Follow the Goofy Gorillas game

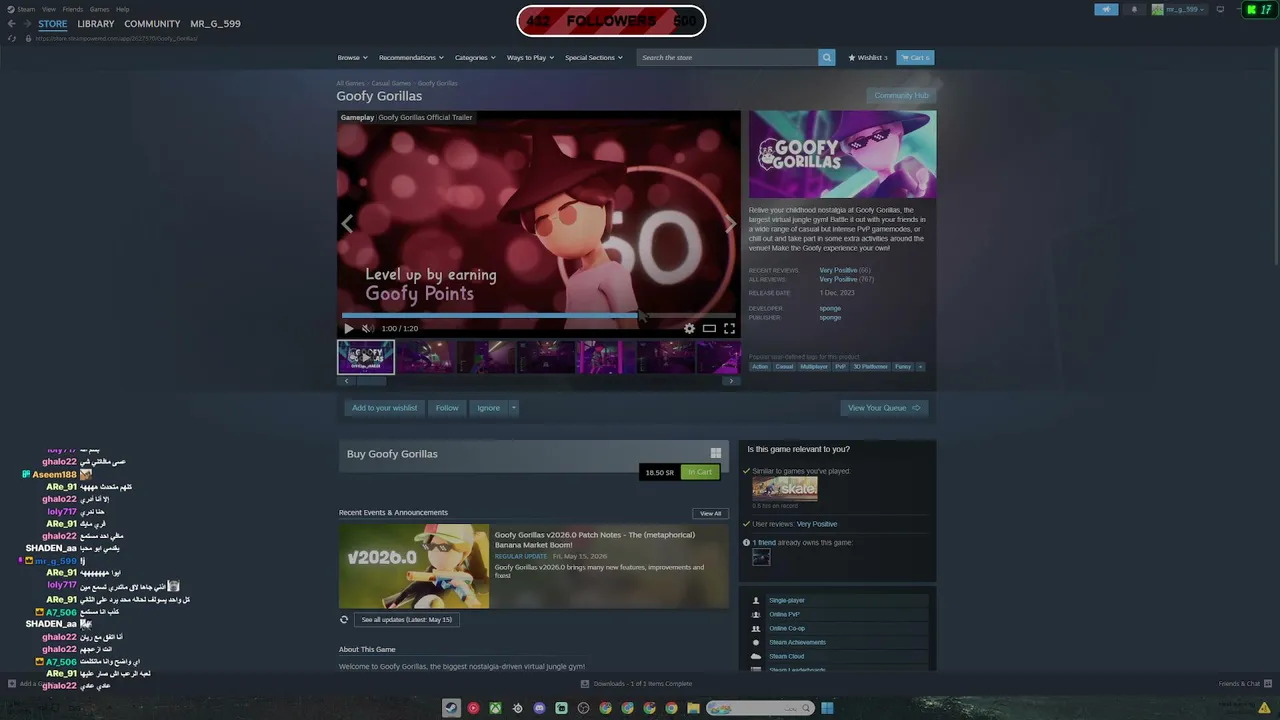coord(447,408)
